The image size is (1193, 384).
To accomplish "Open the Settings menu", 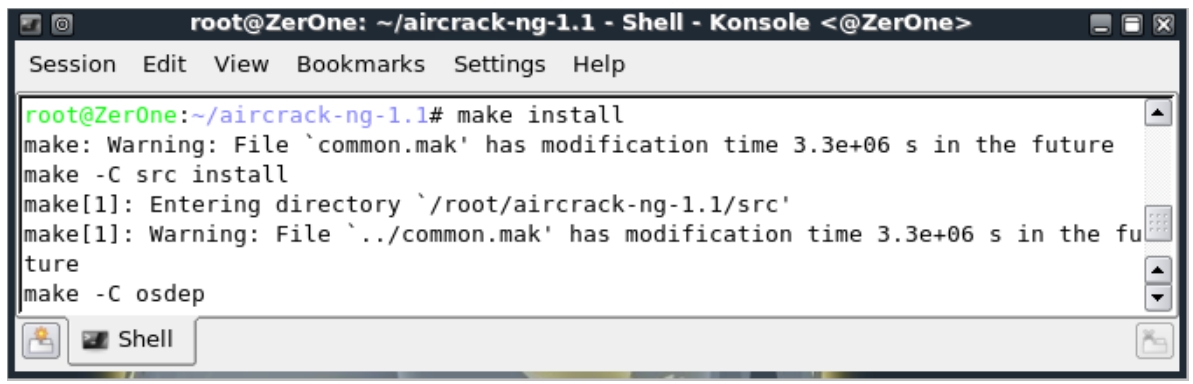I will point(499,65).
